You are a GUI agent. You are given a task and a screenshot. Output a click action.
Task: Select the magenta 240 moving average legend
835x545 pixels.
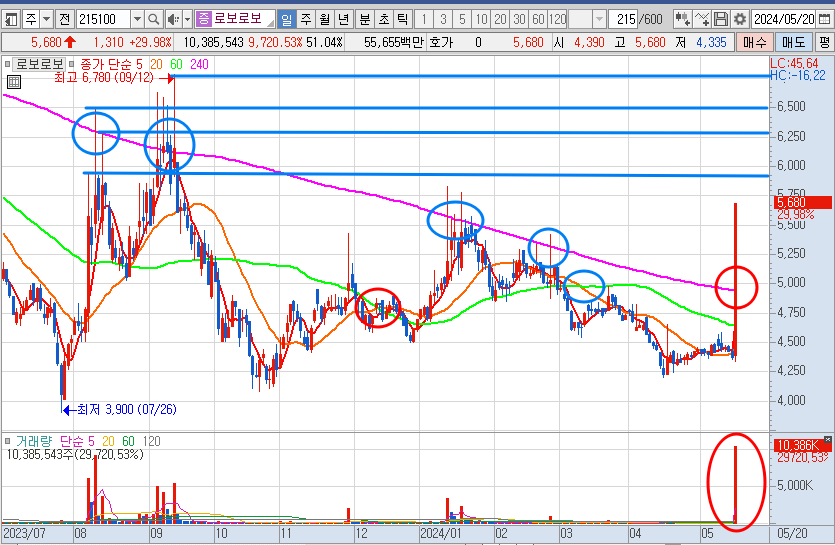pos(199,64)
